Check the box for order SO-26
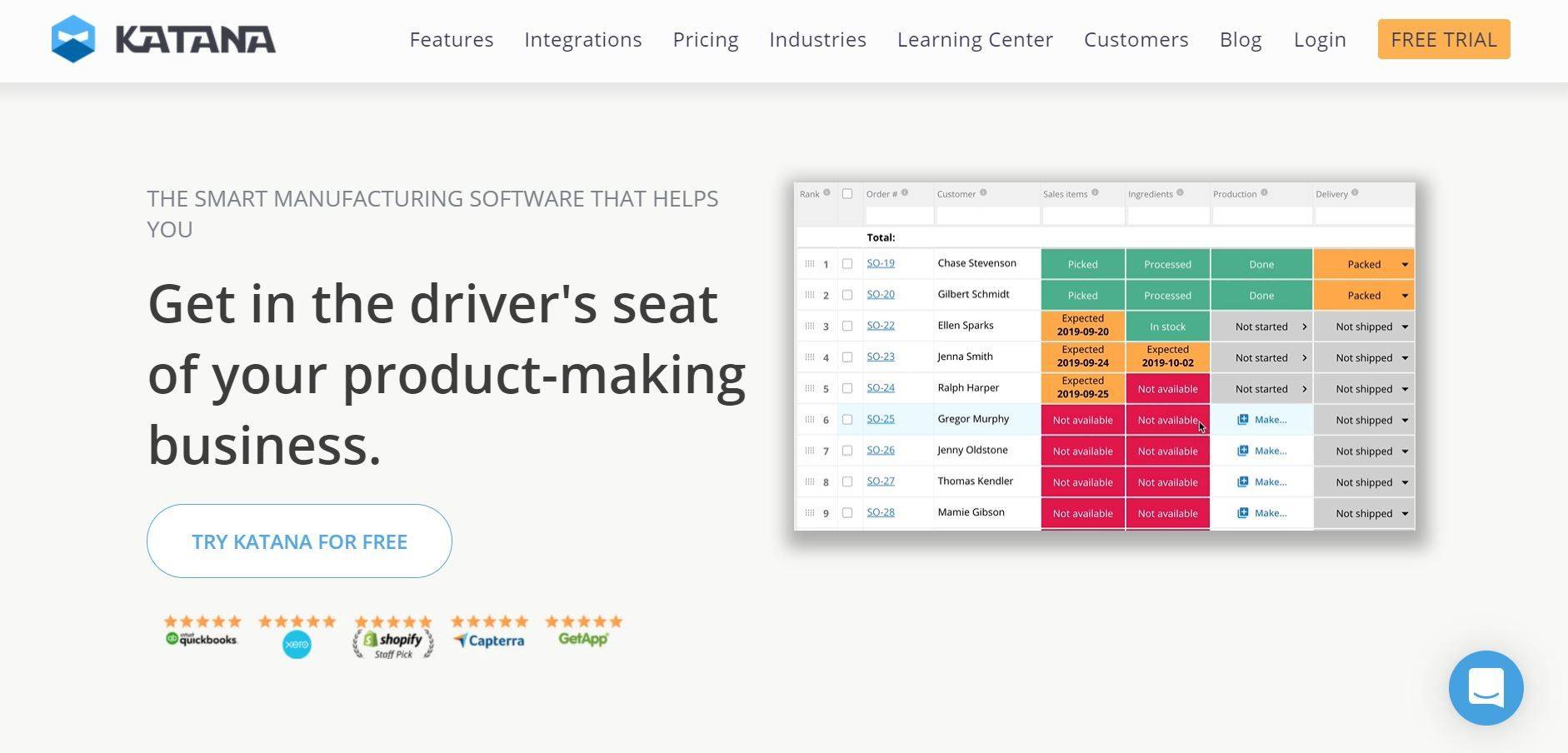 click(x=847, y=451)
